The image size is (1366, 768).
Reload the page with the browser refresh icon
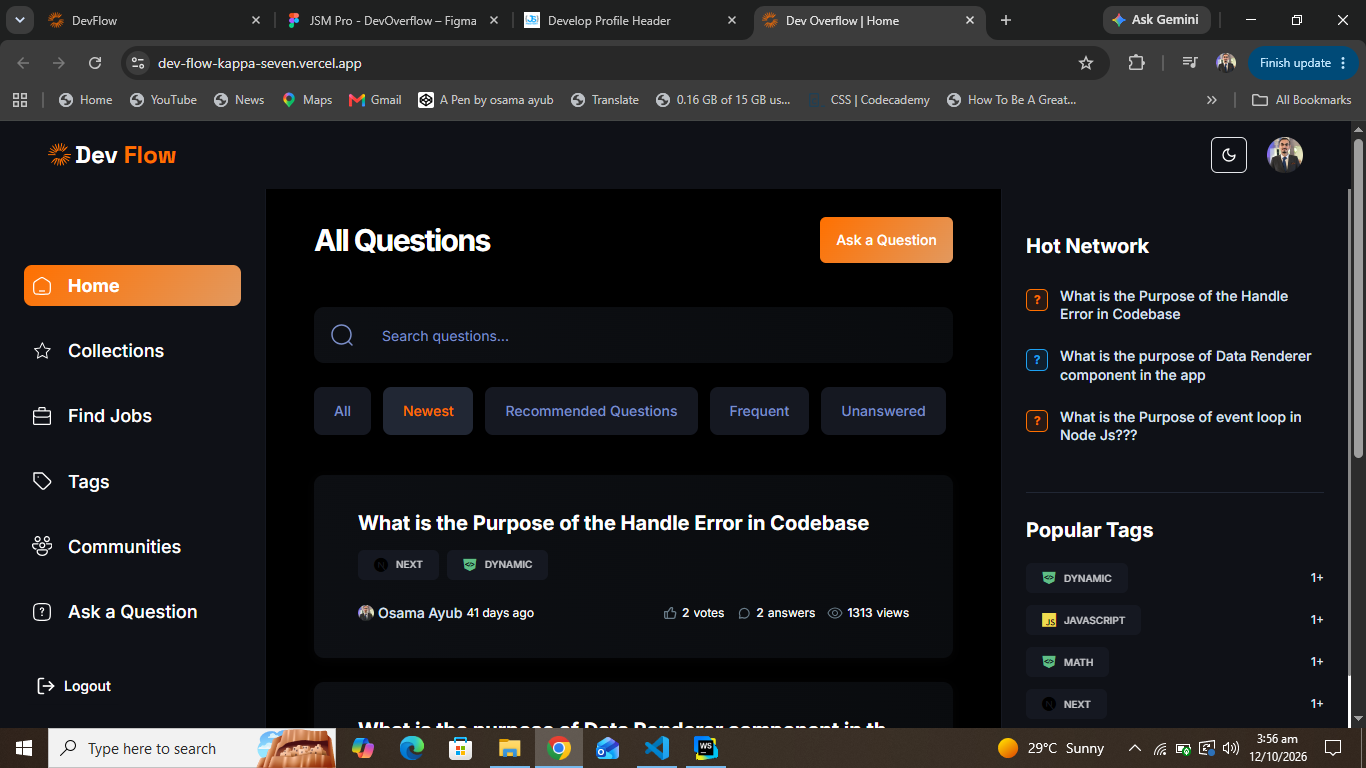tap(95, 63)
